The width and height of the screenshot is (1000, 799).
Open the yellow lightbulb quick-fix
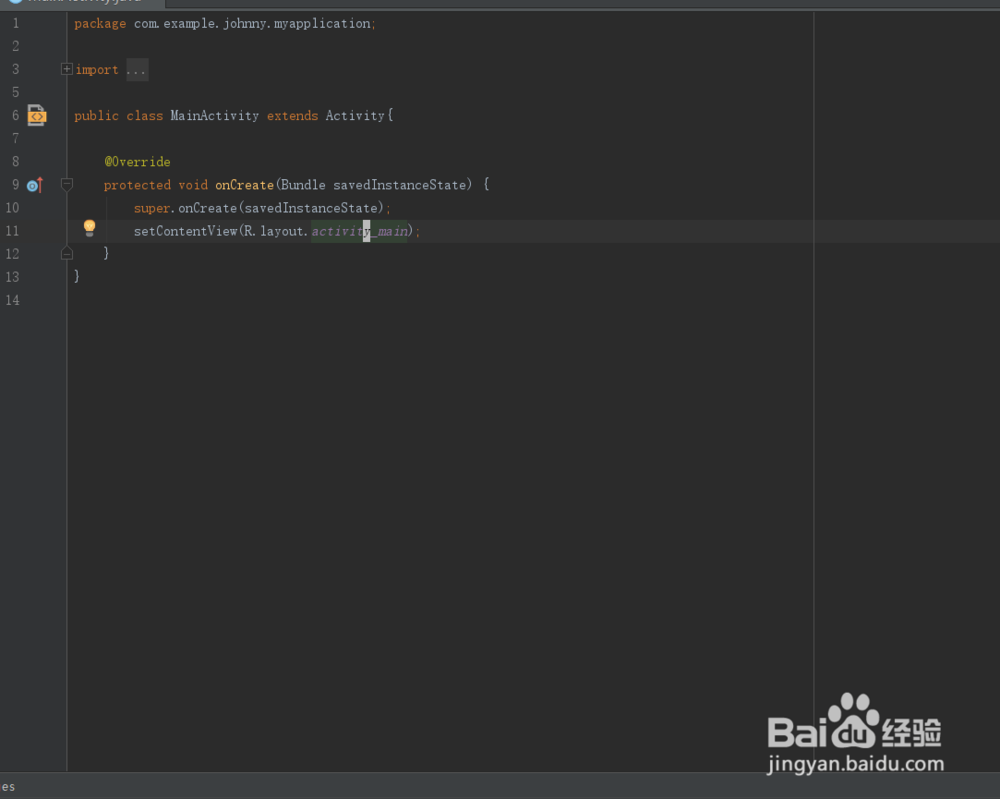tap(89, 228)
